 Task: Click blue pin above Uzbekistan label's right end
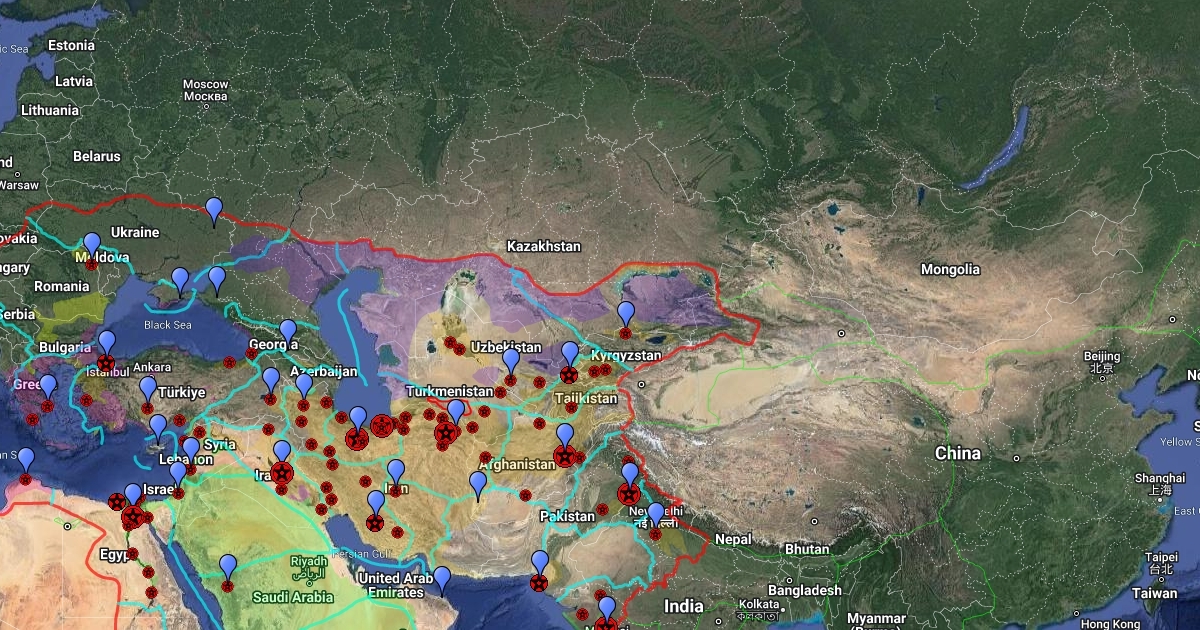[x=511, y=361]
